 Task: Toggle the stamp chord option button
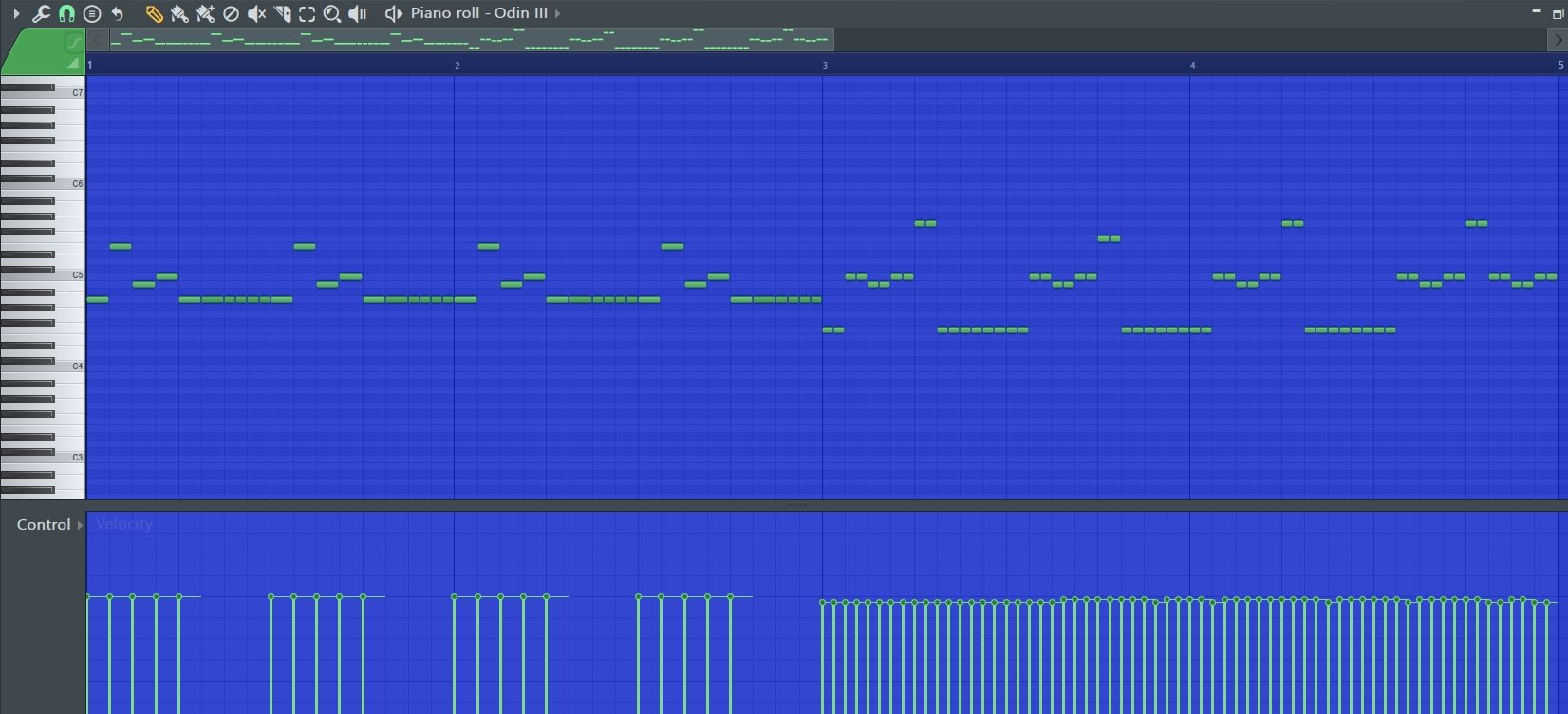pos(92,13)
